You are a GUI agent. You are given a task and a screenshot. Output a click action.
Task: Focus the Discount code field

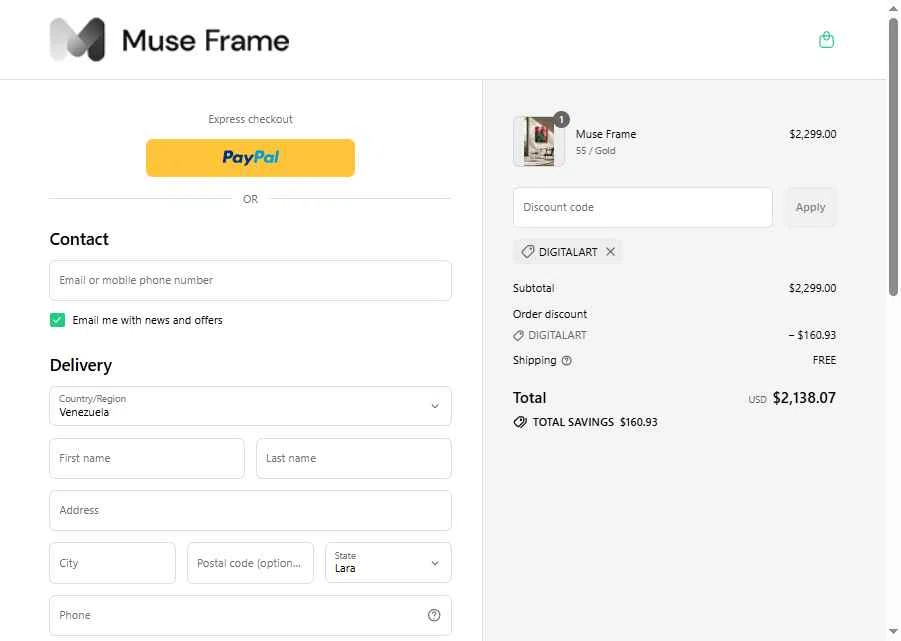point(642,207)
